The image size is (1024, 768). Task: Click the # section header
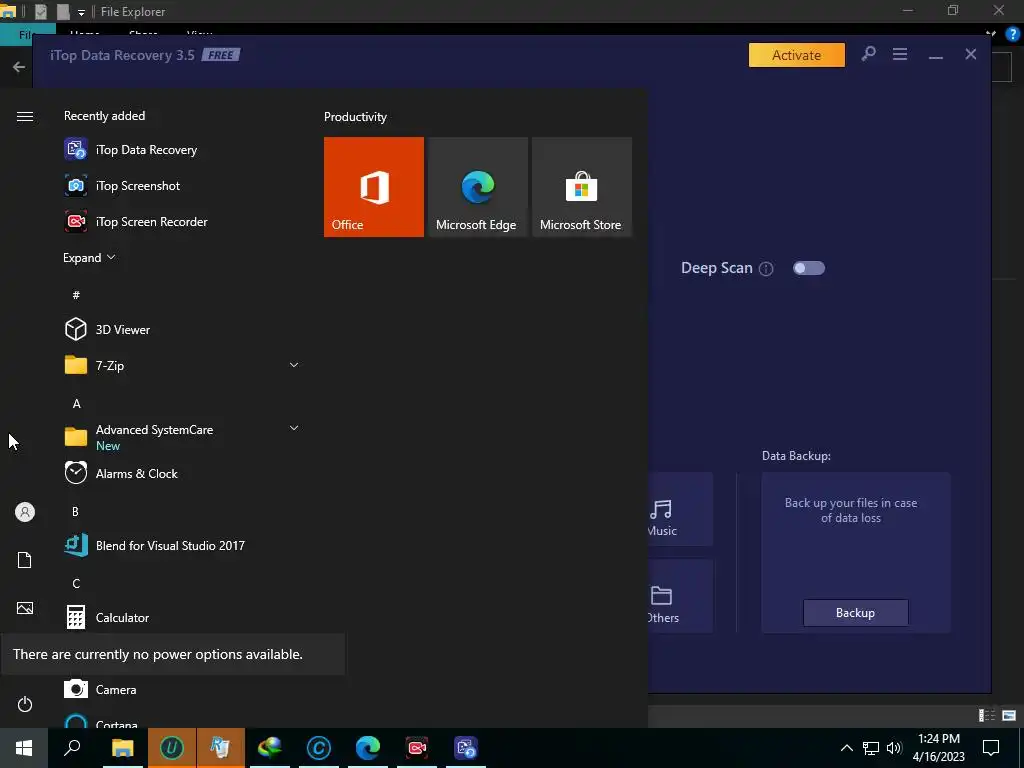point(76,295)
